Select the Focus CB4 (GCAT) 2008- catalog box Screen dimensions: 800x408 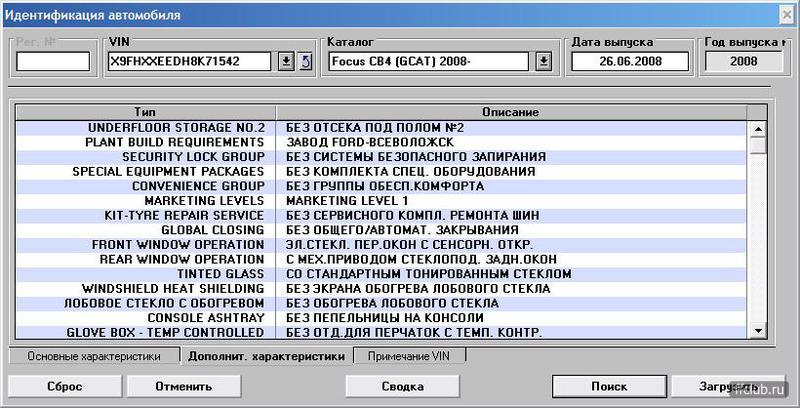(x=429, y=62)
